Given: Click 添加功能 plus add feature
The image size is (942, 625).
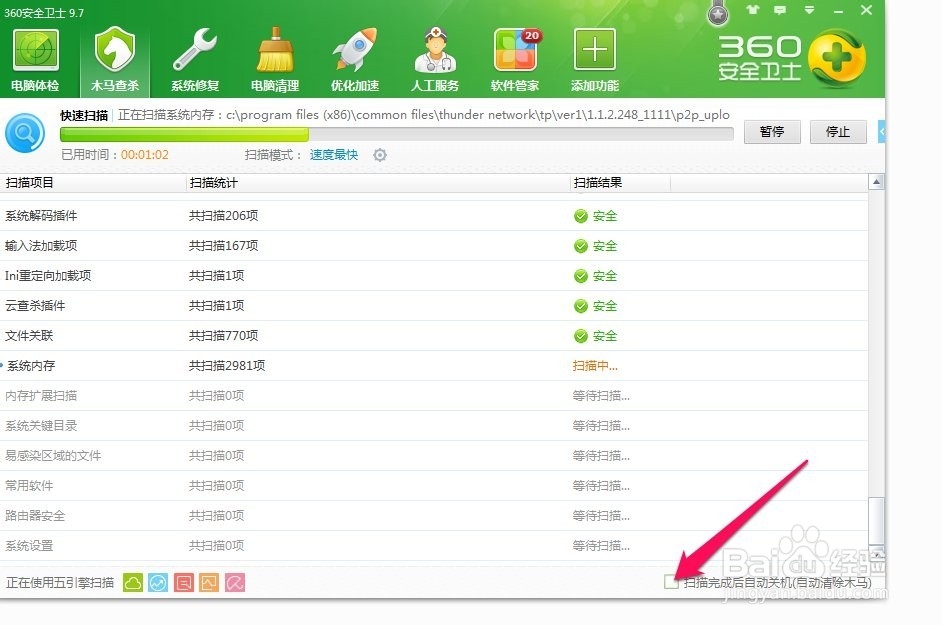Looking at the screenshot, I should [595, 60].
